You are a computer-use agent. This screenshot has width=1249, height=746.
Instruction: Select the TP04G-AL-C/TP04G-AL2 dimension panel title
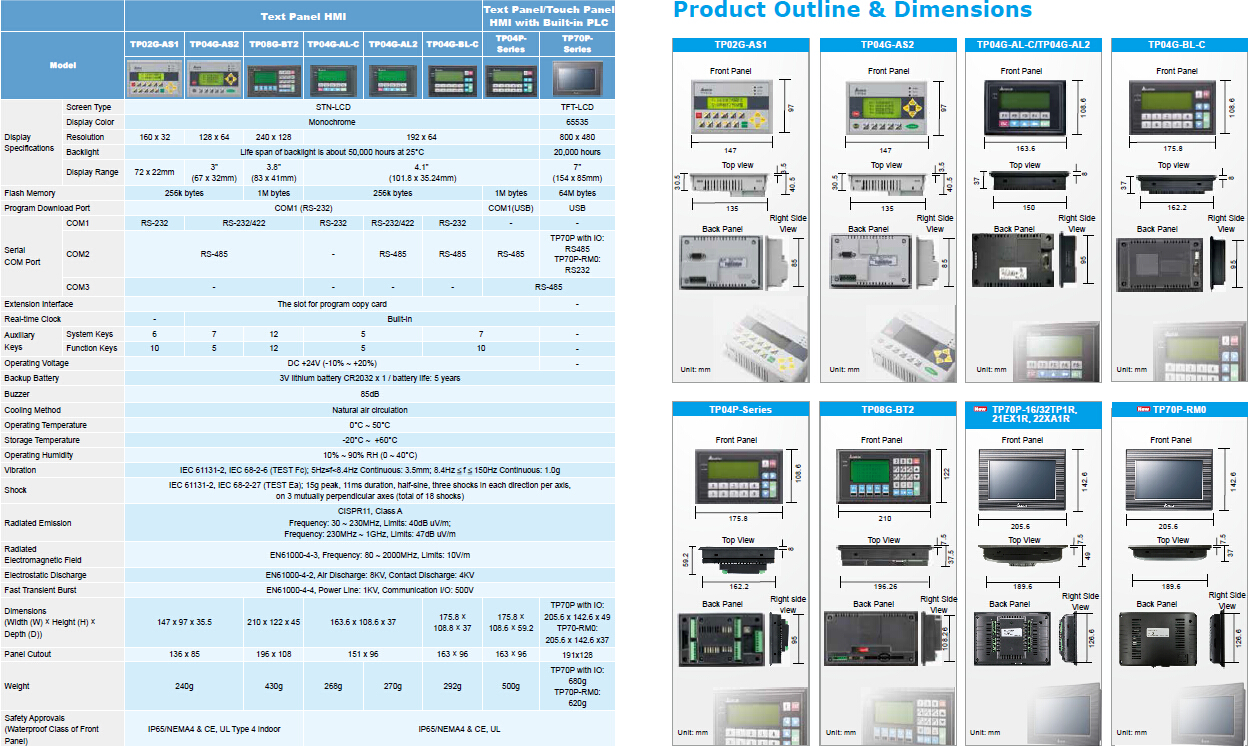[x=1034, y=45]
